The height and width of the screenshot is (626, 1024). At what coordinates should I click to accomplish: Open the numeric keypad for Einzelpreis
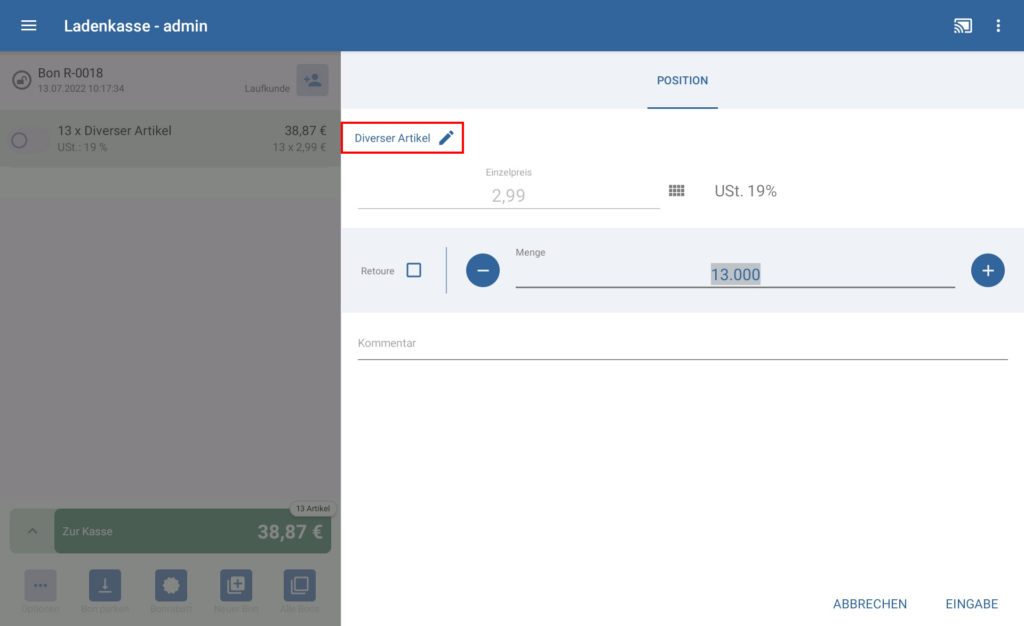676,191
